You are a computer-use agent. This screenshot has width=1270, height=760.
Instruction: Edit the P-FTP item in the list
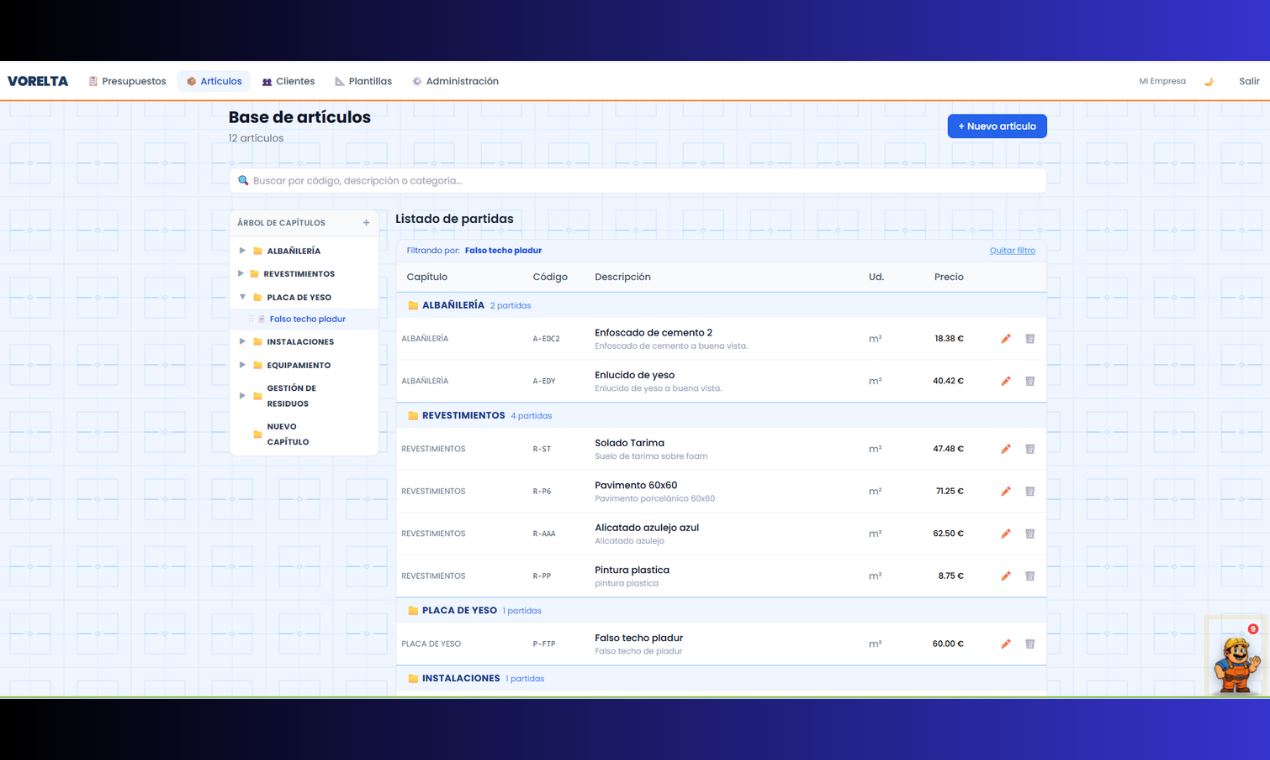(x=1006, y=644)
